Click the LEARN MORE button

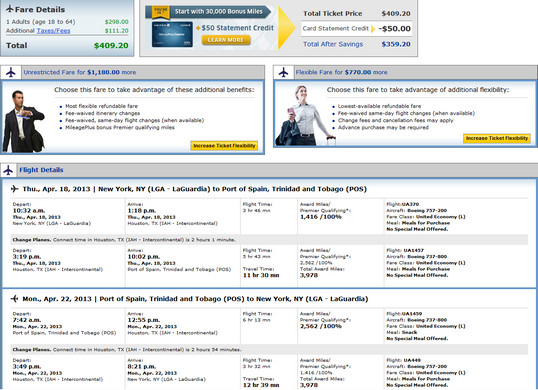tap(226, 40)
